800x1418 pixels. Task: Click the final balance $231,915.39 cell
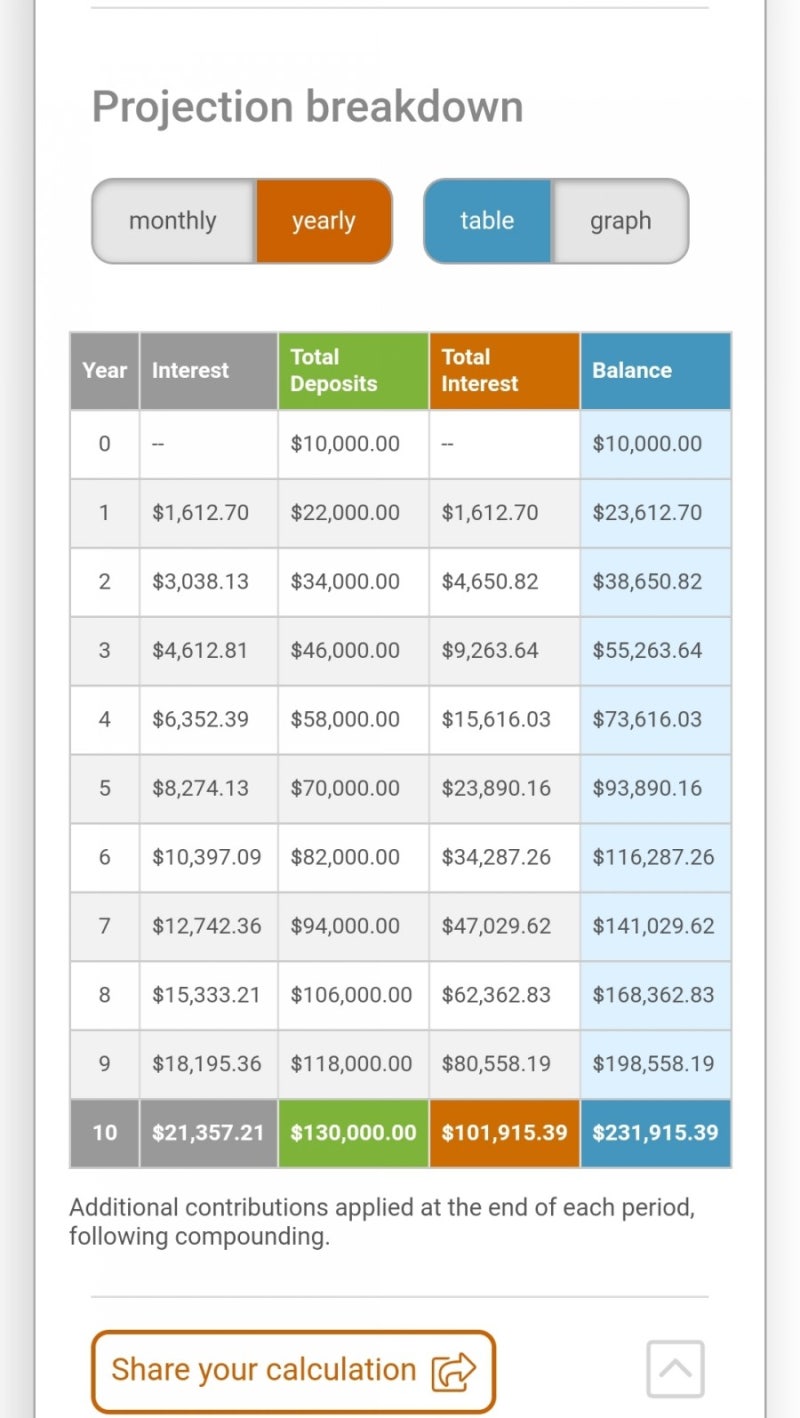pyautogui.click(x=655, y=1133)
